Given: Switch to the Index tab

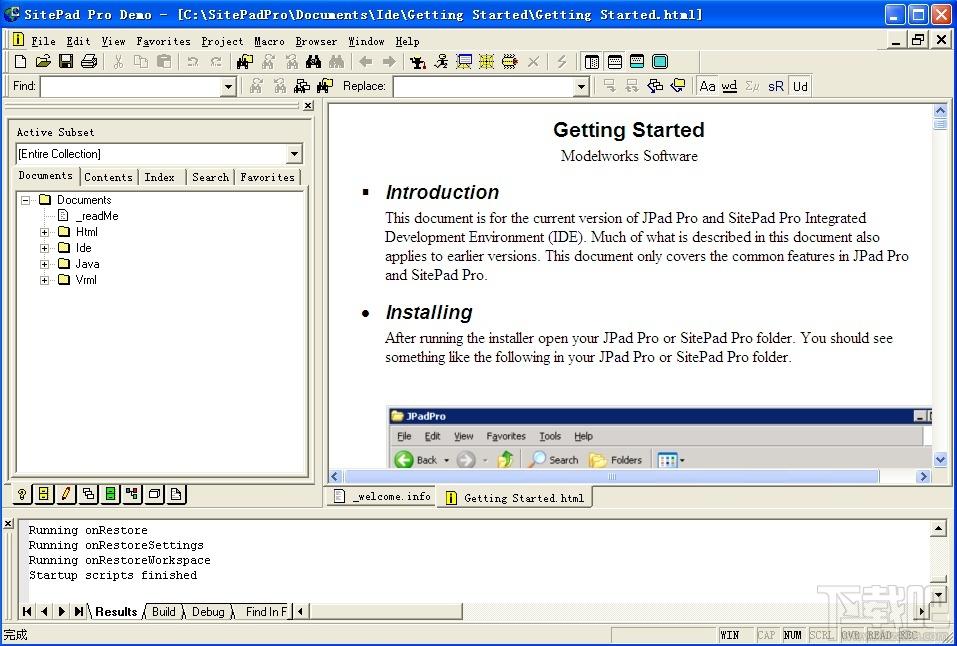Looking at the screenshot, I should click(x=160, y=177).
